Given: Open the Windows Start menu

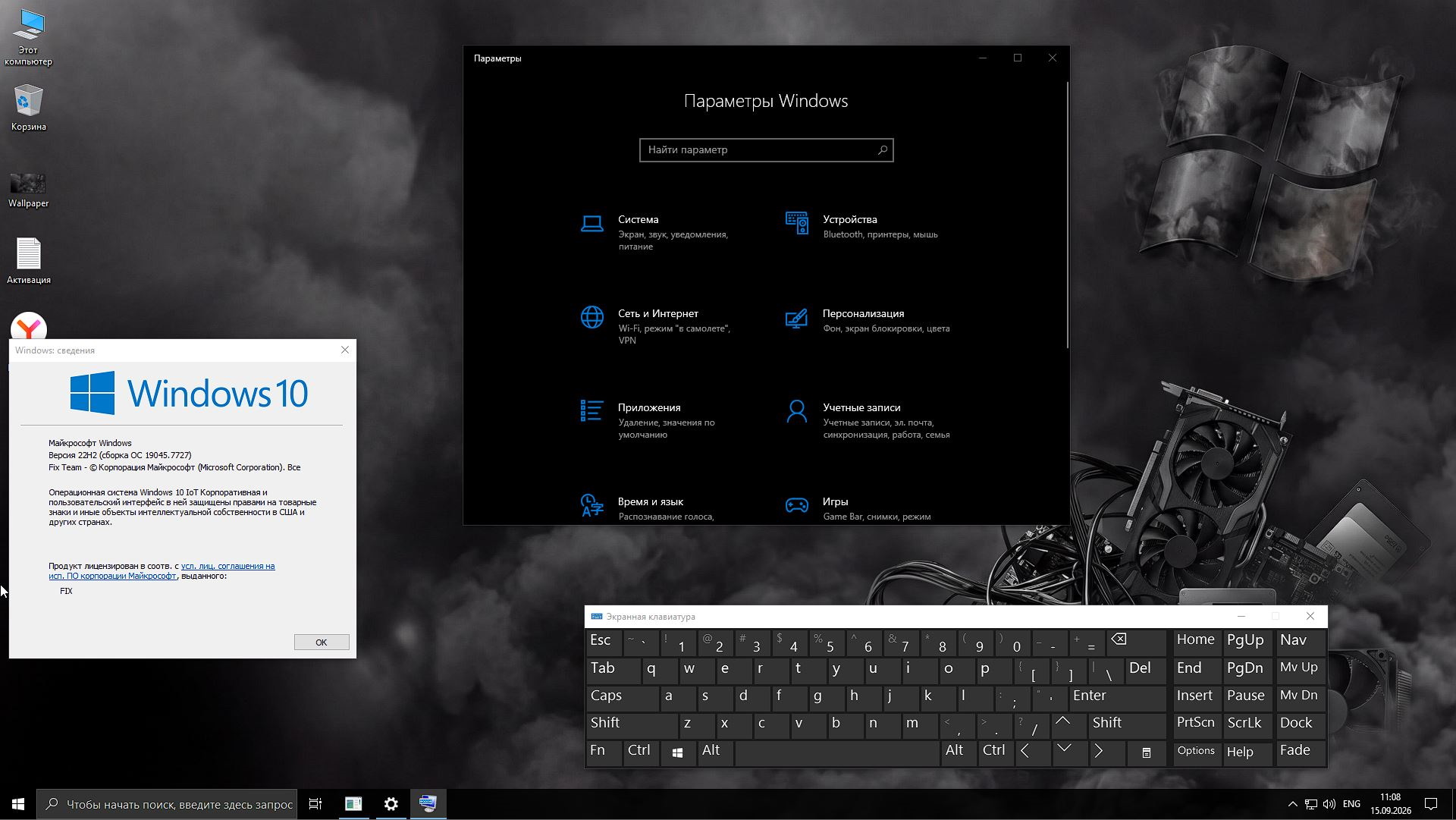Looking at the screenshot, I should [18, 804].
